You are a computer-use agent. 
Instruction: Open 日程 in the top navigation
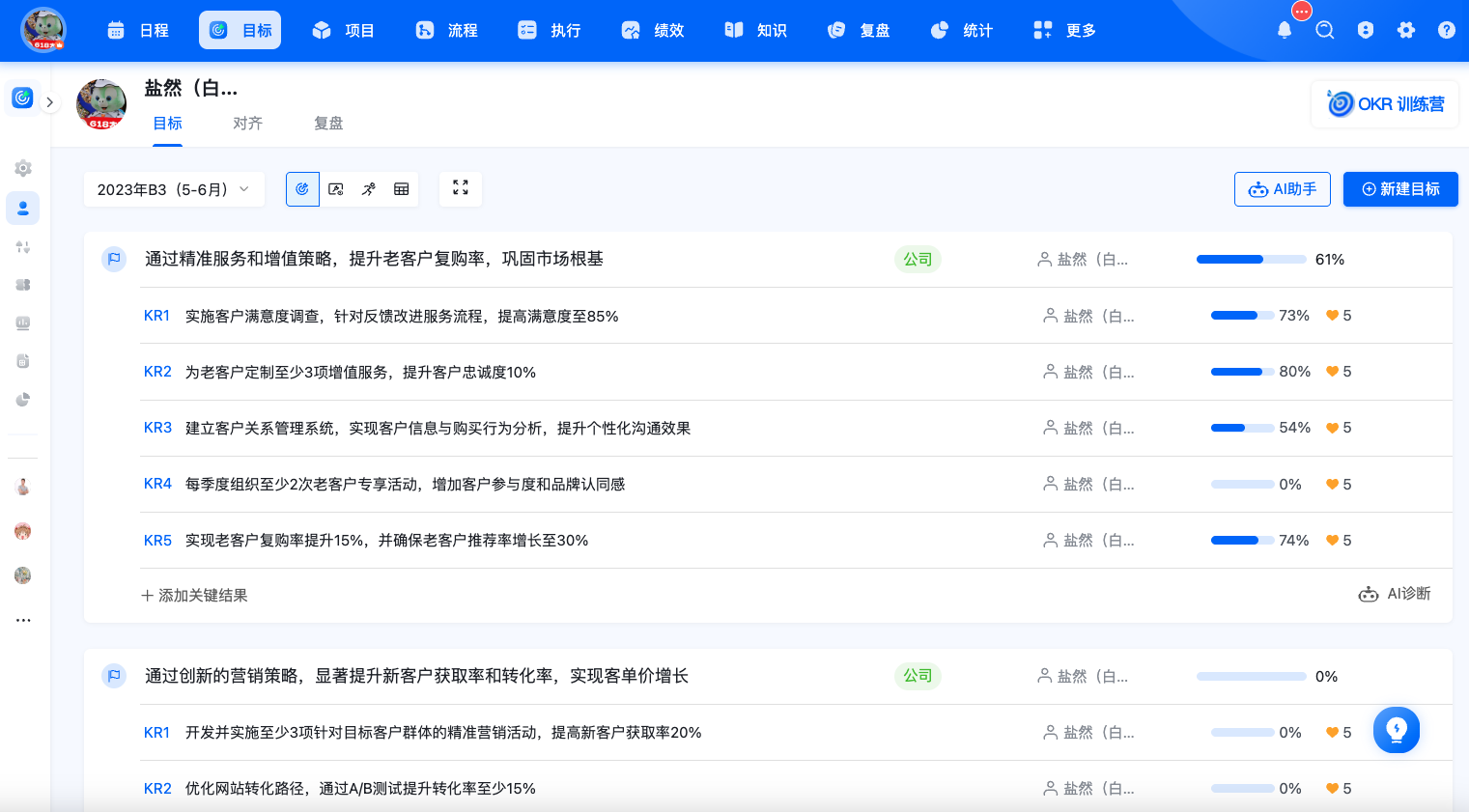[138, 30]
